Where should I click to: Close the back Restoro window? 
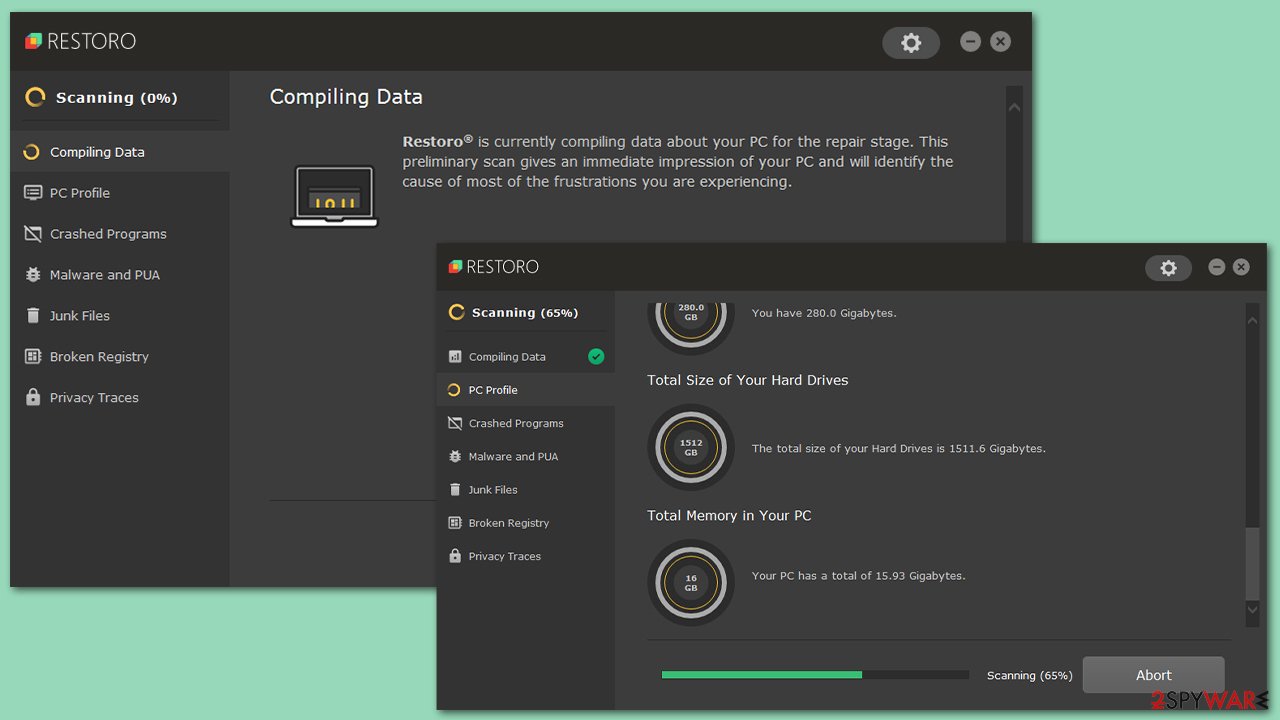coord(1000,42)
